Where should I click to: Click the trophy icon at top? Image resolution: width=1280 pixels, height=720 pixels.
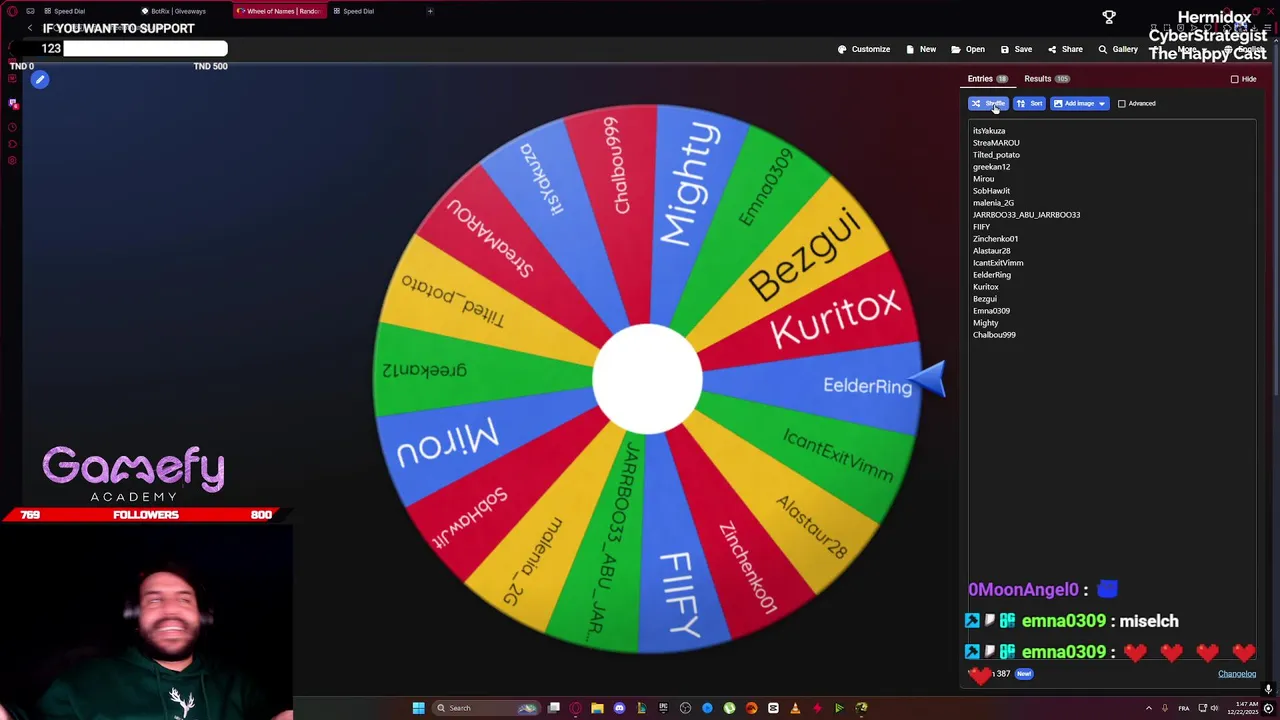(x=1109, y=18)
